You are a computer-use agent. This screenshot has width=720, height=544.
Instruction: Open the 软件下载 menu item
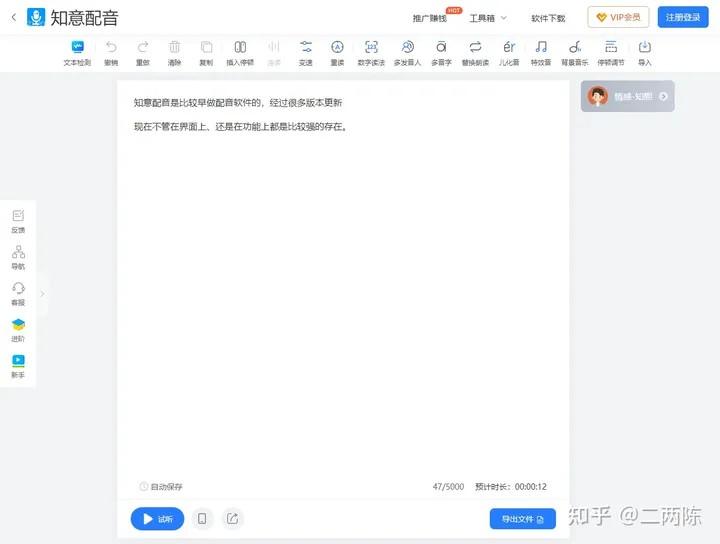[548, 18]
